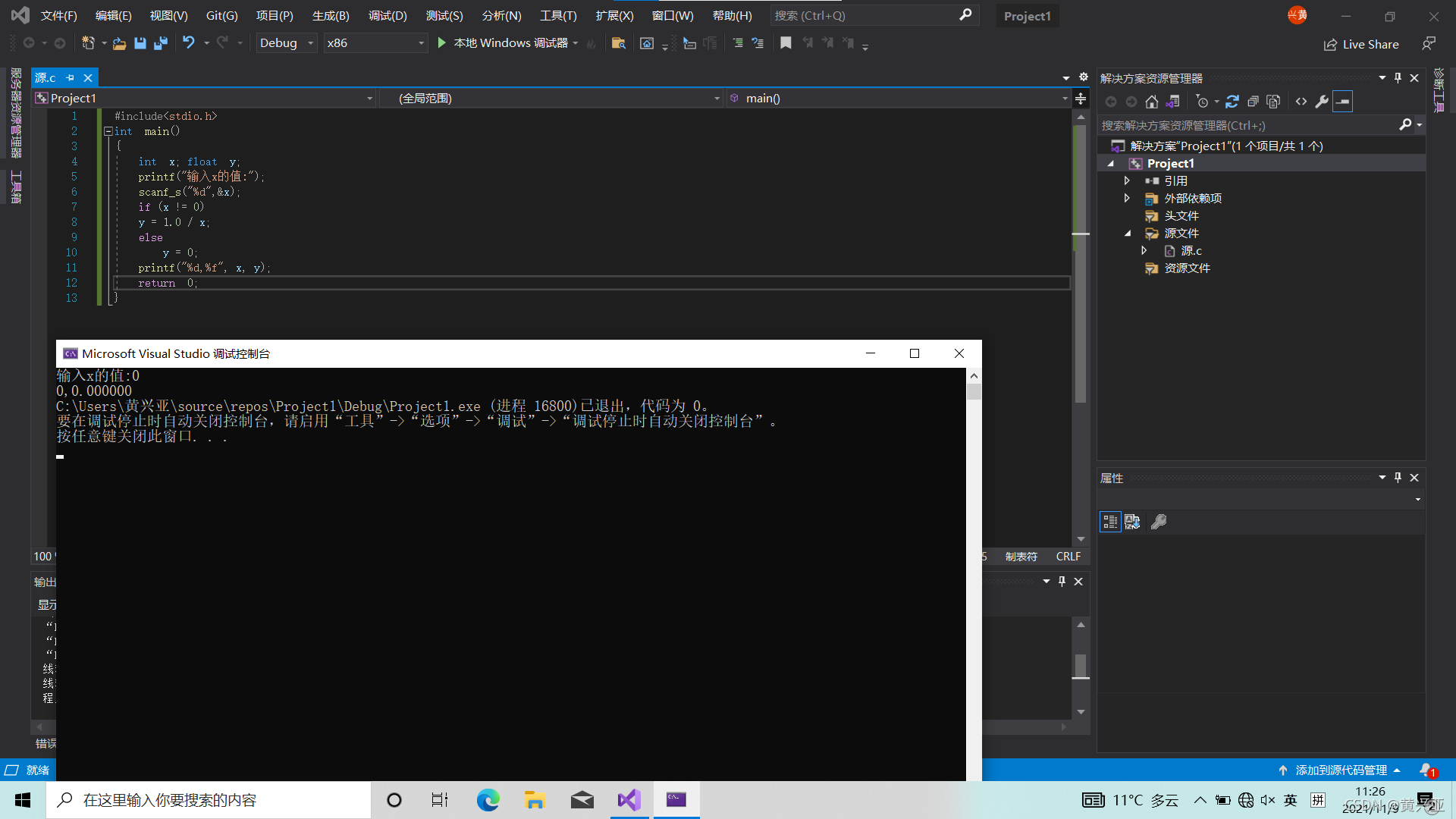Click the Undo arrow icon

[x=189, y=43]
